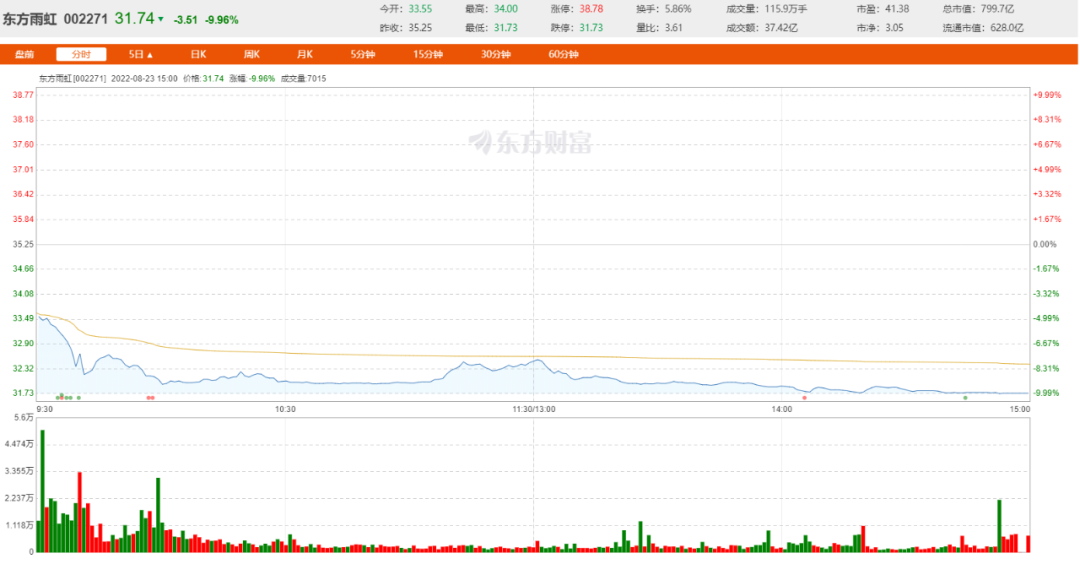Click the chart info line date 2022-08-23 15:00
The width and height of the screenshot is (1080, 564).
pyautogui.click(x=144, y=79)
